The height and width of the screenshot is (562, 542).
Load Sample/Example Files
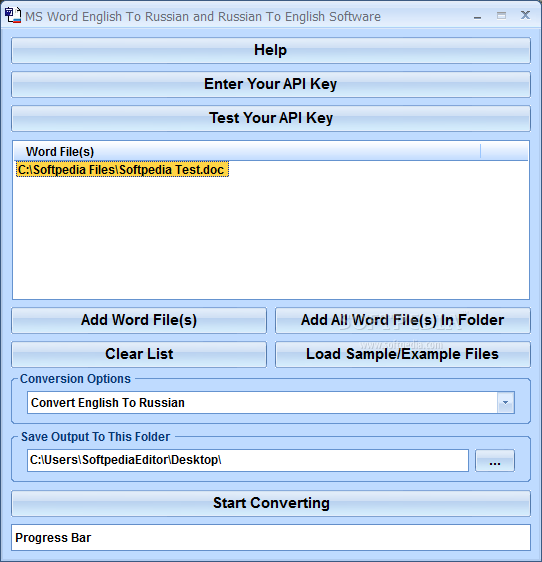[x=403, y=354]
